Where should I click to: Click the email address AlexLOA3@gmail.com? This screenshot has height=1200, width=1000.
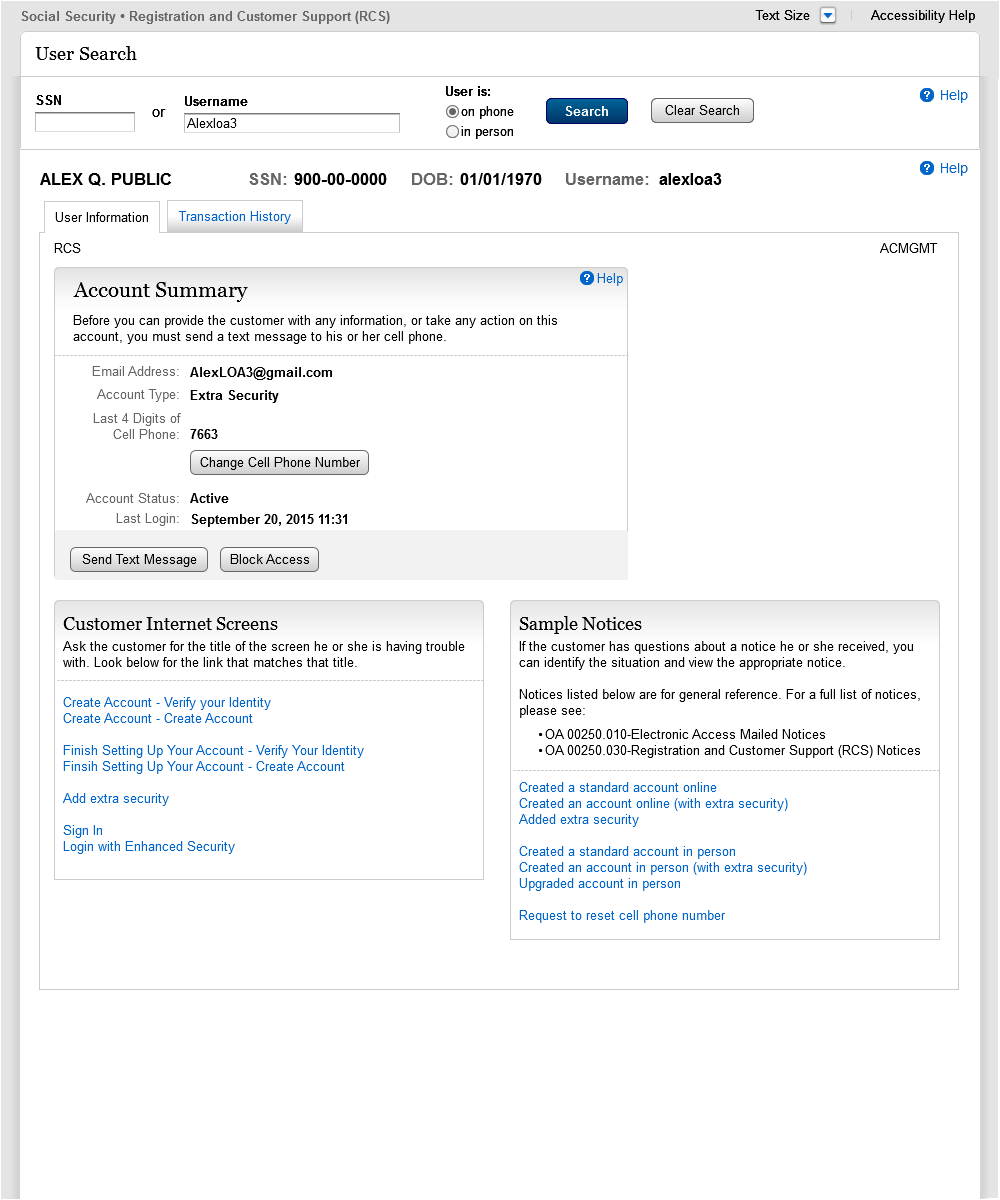(261, 372)
